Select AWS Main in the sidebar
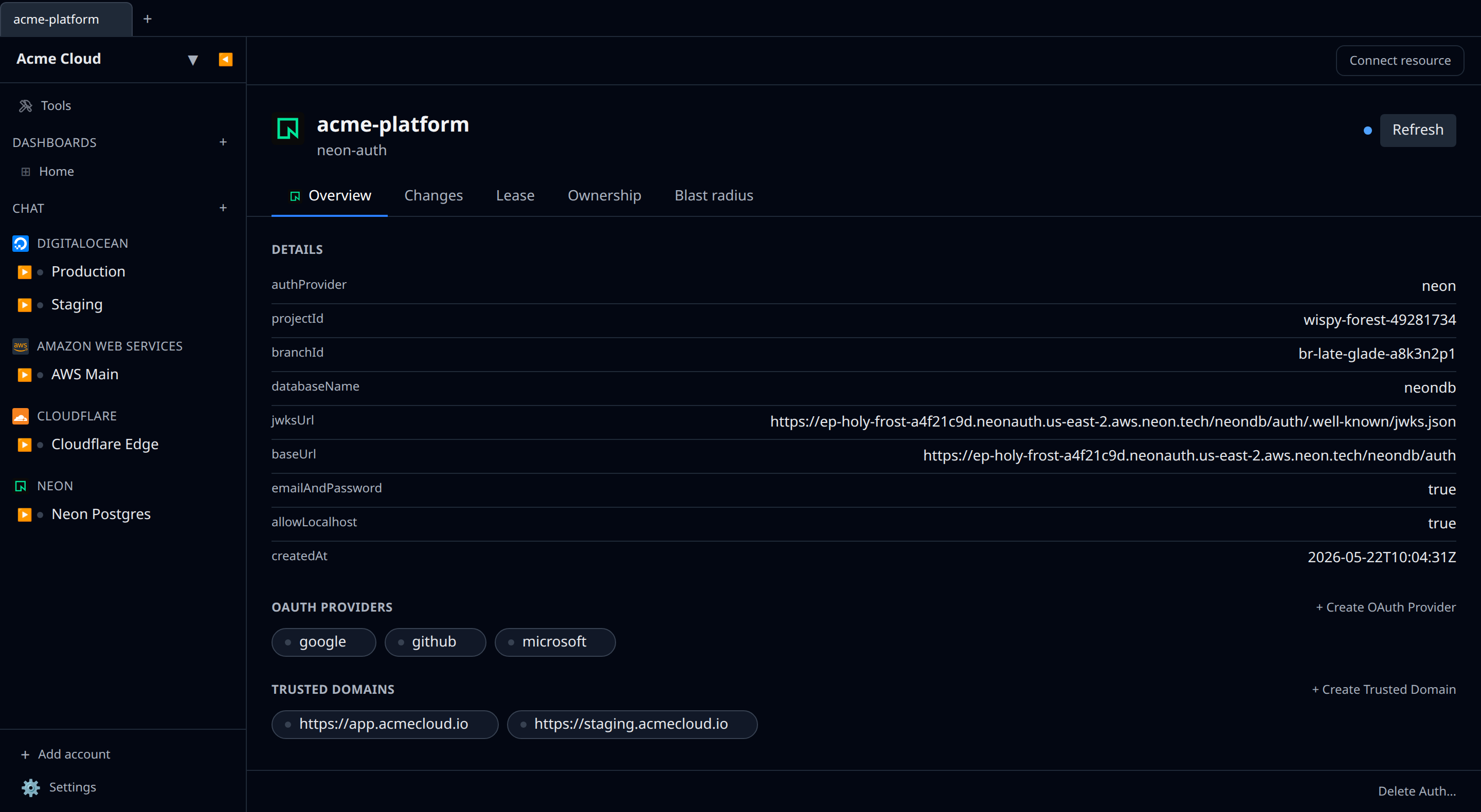This screenshot has height=812, width=1481. tap(84, 374)
